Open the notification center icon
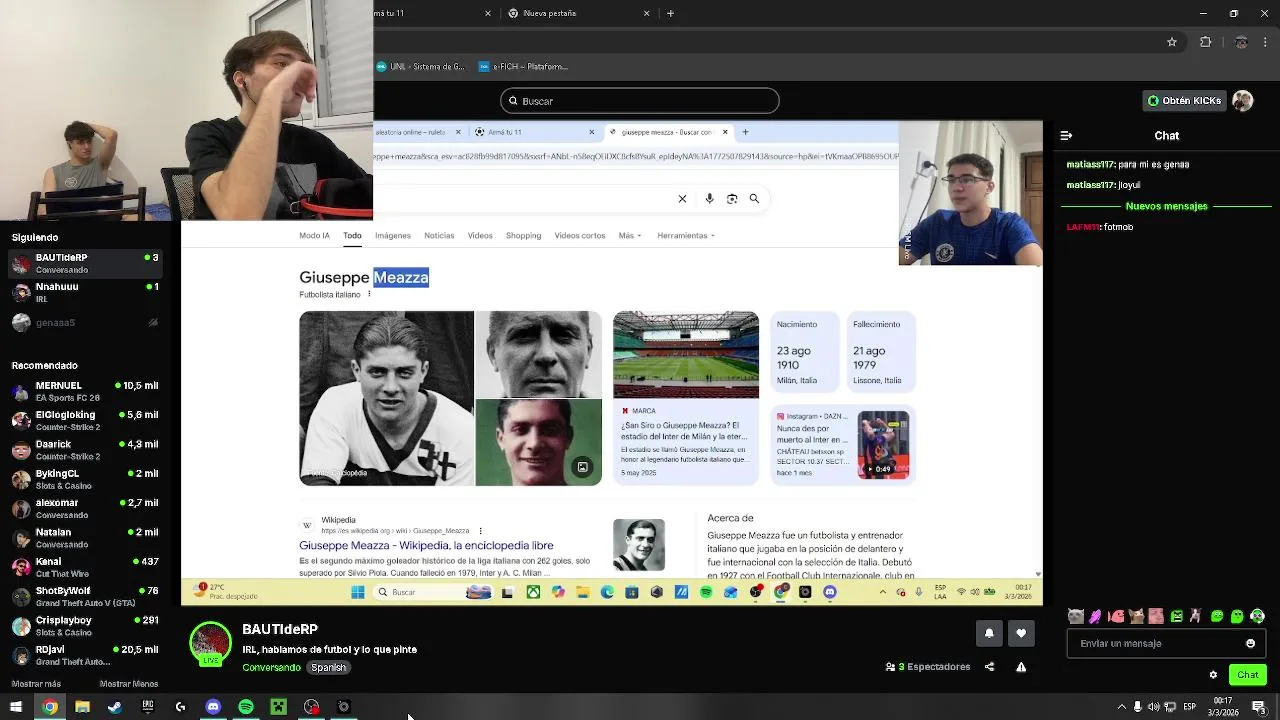The width and height of the screenshot is (1280, 720). [1258, 707]
